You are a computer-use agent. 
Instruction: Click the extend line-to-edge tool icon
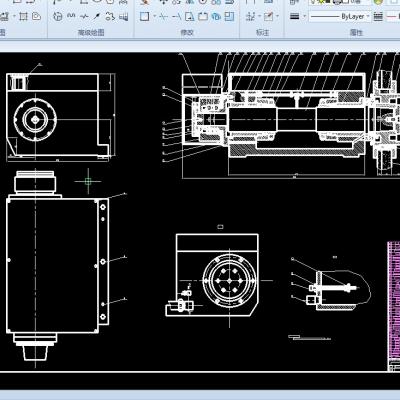point(176,16)
